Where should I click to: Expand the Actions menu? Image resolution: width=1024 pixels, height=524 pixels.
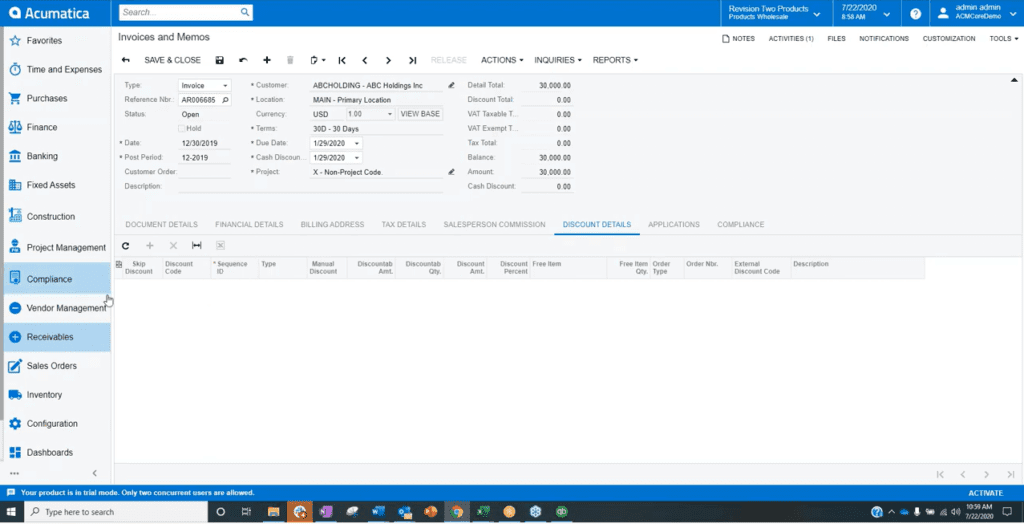click(x=502, y=60)
